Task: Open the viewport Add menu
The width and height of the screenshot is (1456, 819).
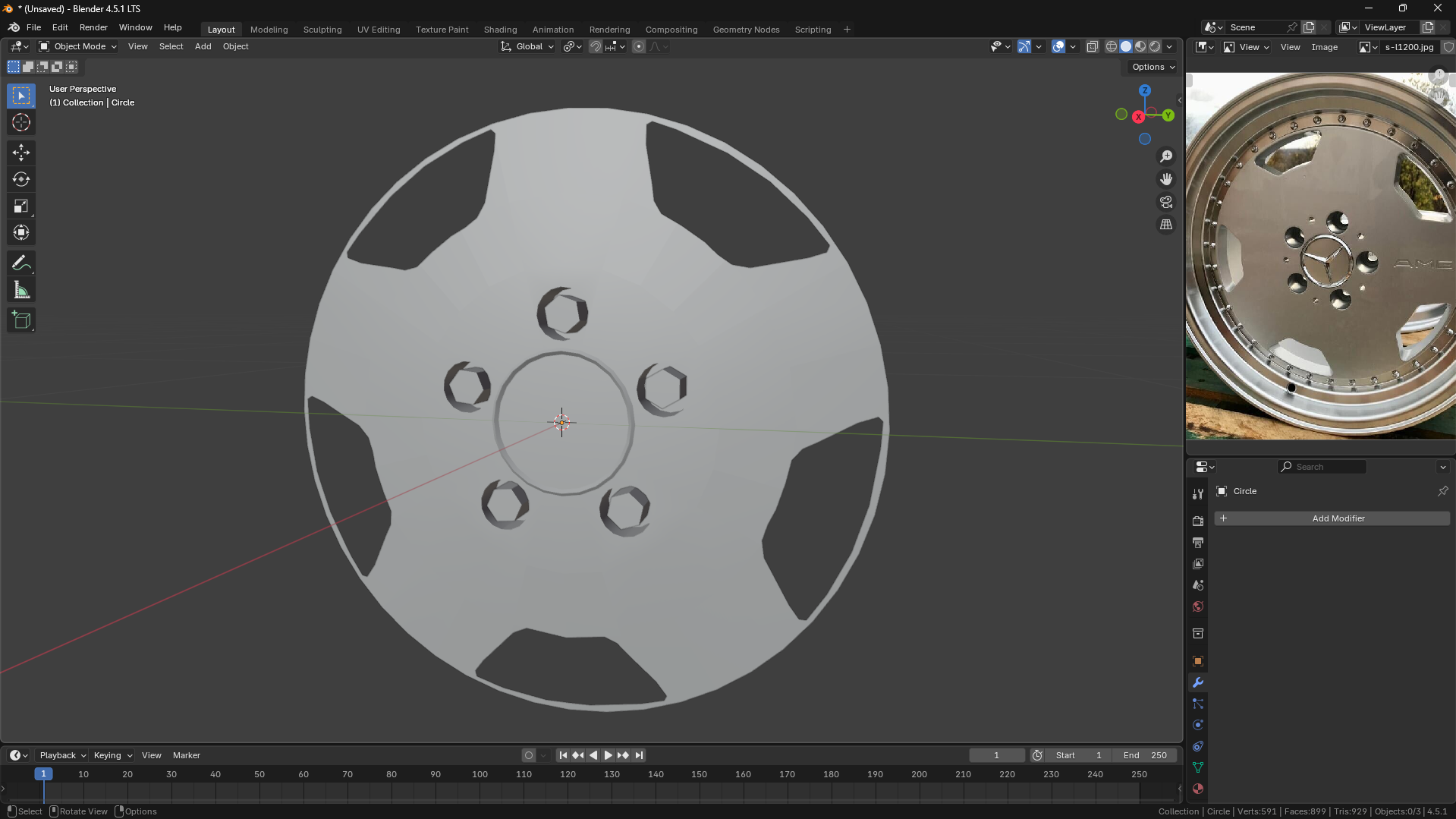Action: tap(203, 46)
